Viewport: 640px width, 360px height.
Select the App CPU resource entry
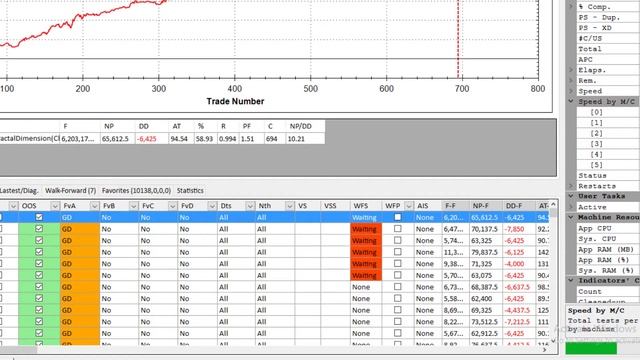click(594, 228)
